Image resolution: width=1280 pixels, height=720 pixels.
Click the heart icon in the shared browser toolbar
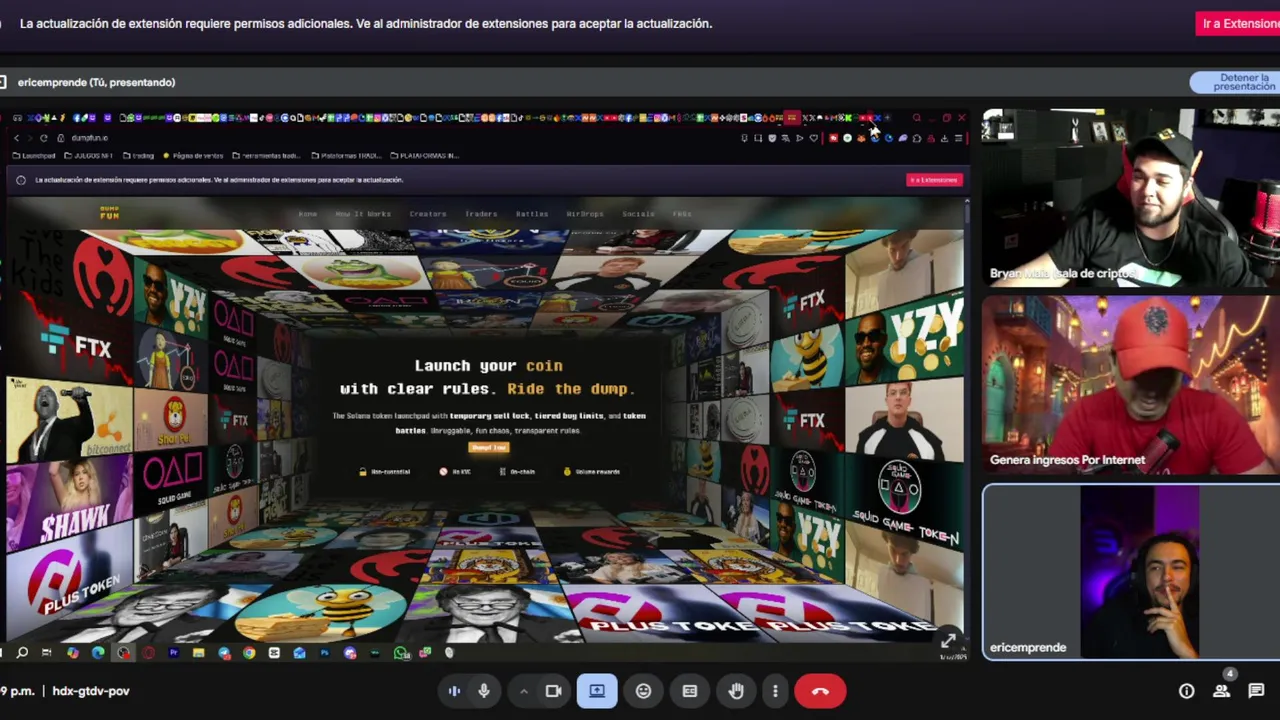[813, 138]
